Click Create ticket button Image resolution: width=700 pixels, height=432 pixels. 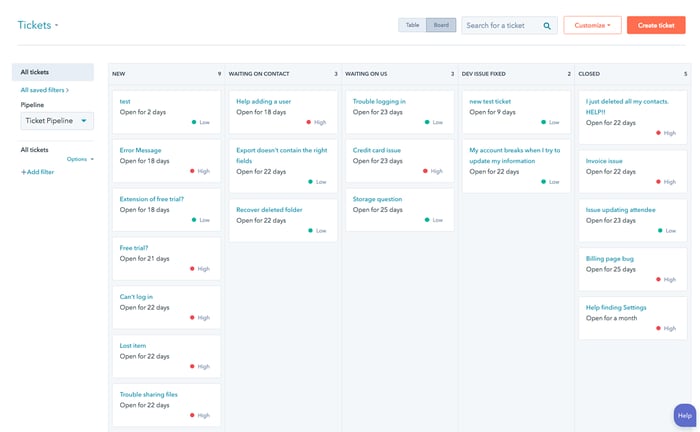(656, 25)
